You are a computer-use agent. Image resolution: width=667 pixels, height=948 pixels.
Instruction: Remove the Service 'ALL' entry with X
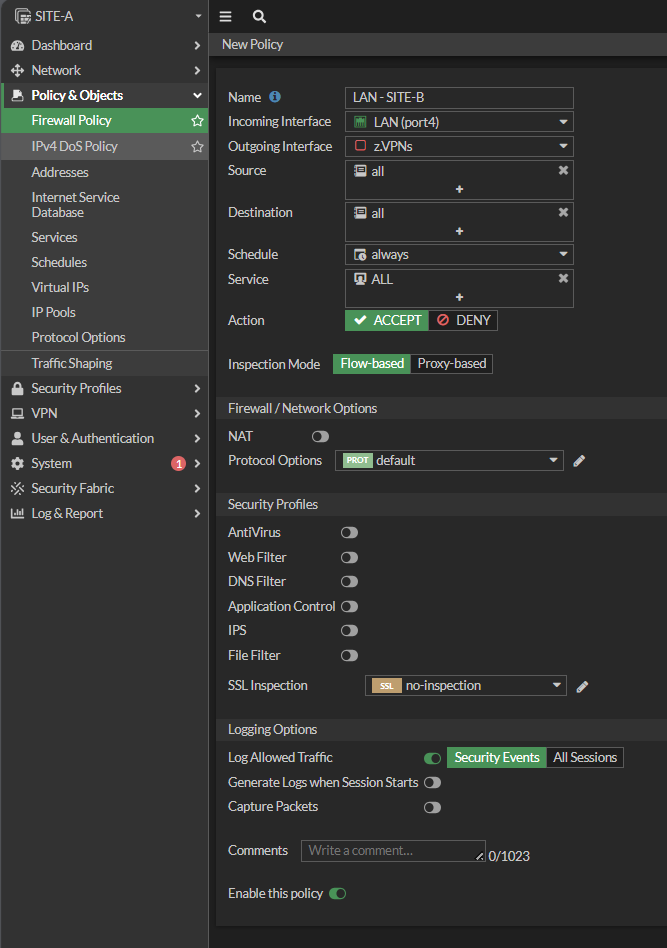coord(563,279)
